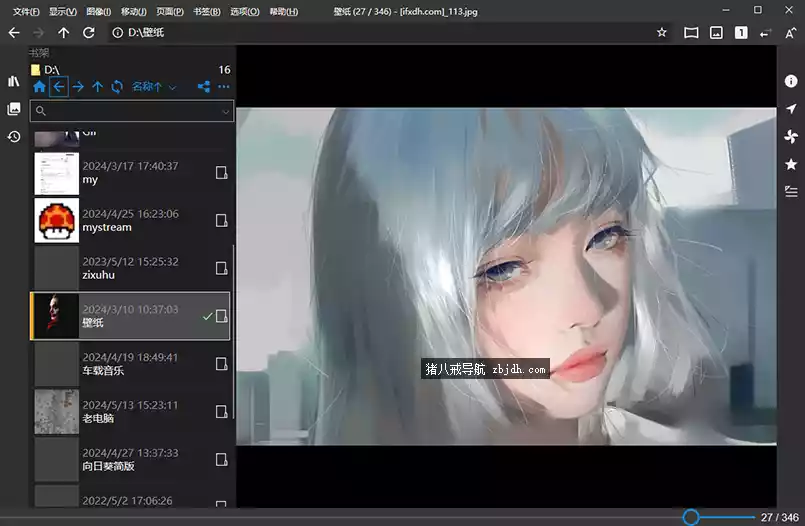This screenshot has height=526, width=805.
Task: Click the D:\ folder path label
Action: (51, 70)
